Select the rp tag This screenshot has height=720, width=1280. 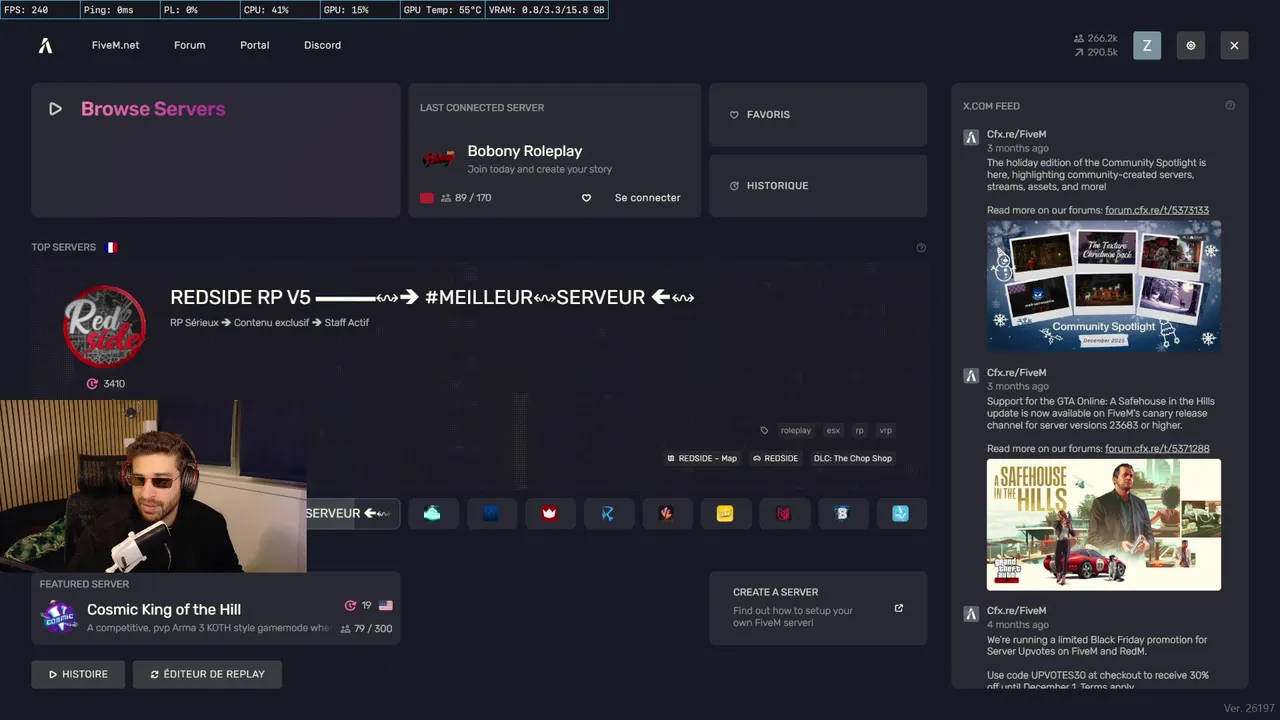[859, 430]
